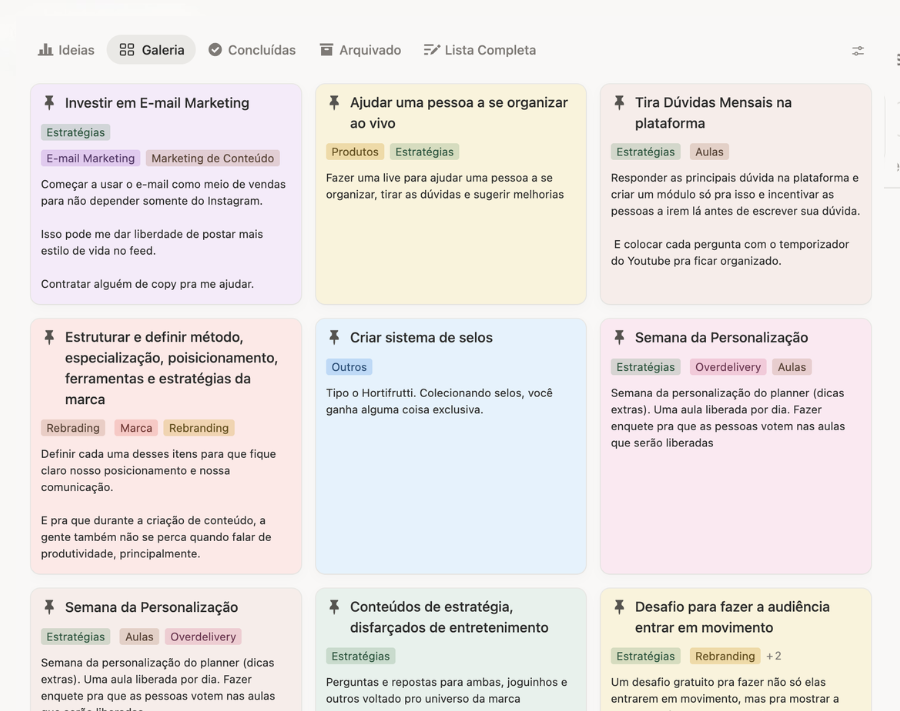Image resolution: width=900 pixels, height=711 pixels.
Task: Click pin icon beside Ajudar uma pessoa title
Action: click(334, 103)
